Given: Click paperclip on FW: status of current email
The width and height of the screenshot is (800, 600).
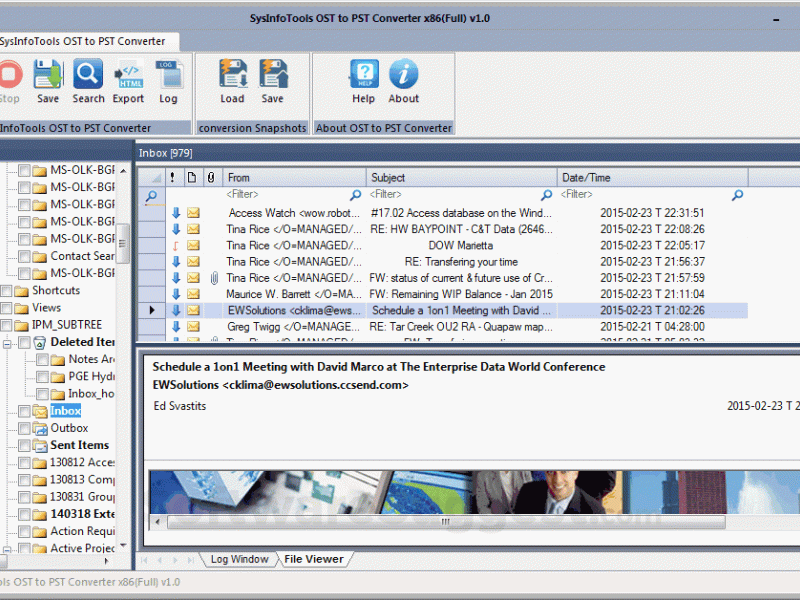Looking at the screenshot, I should (214, 278).
